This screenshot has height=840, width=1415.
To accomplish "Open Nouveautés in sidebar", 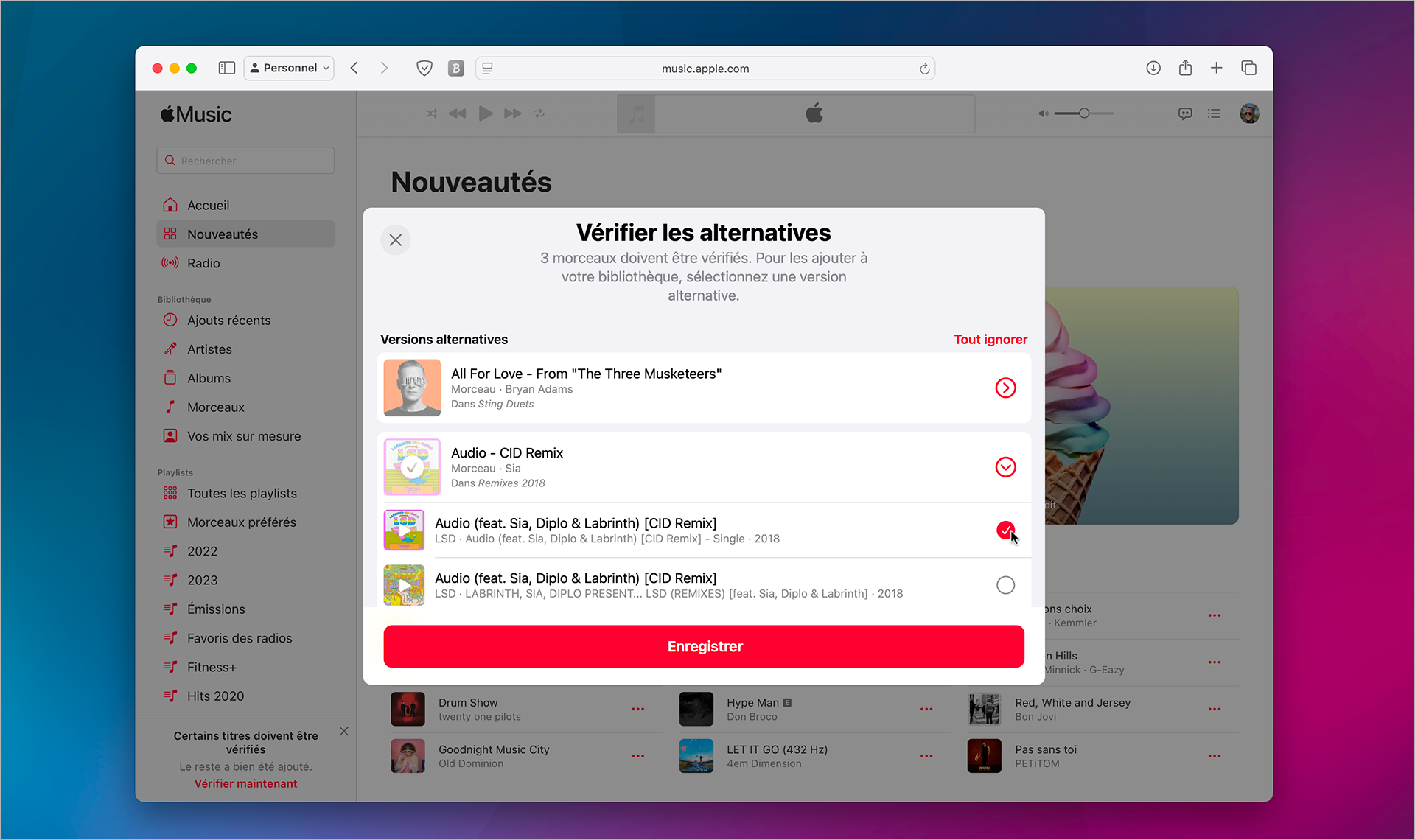I will click(245, 234).
